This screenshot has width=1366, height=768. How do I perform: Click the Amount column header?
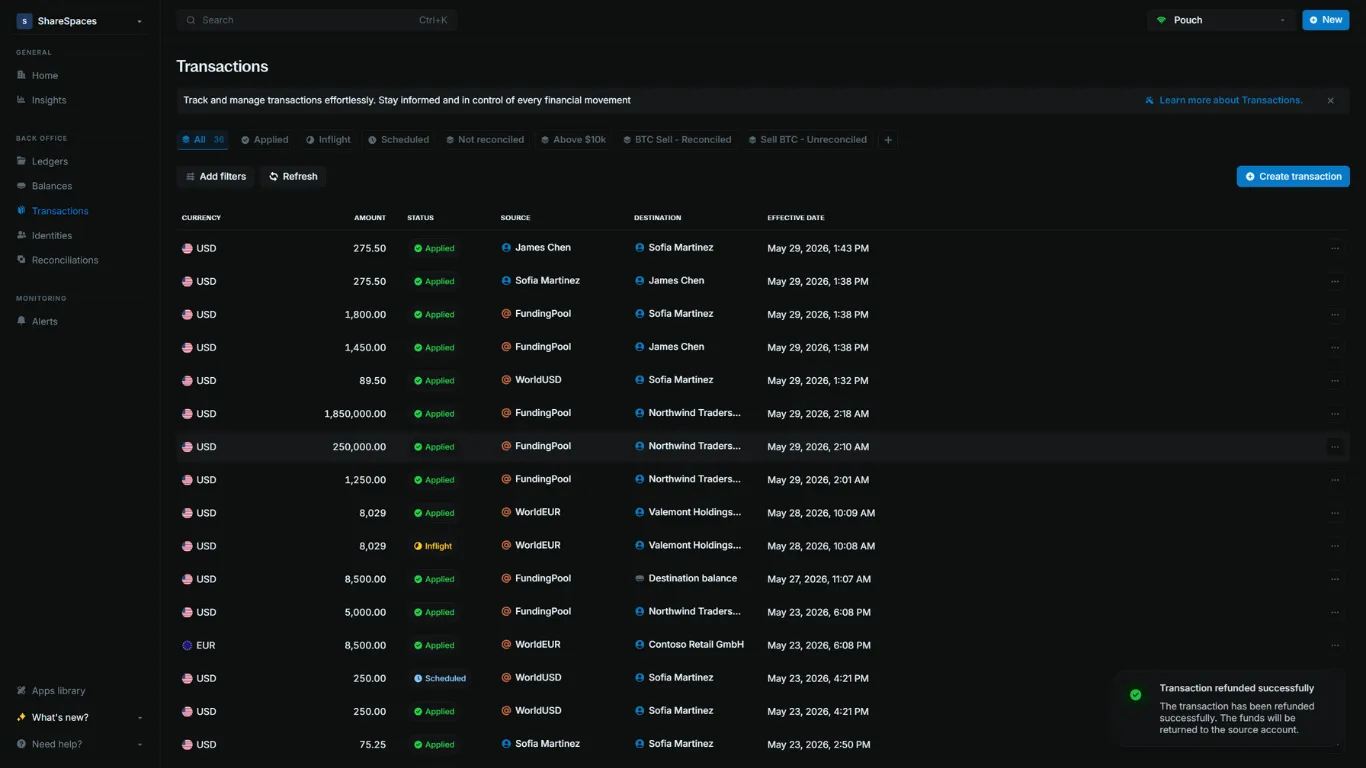coord(370,218)
